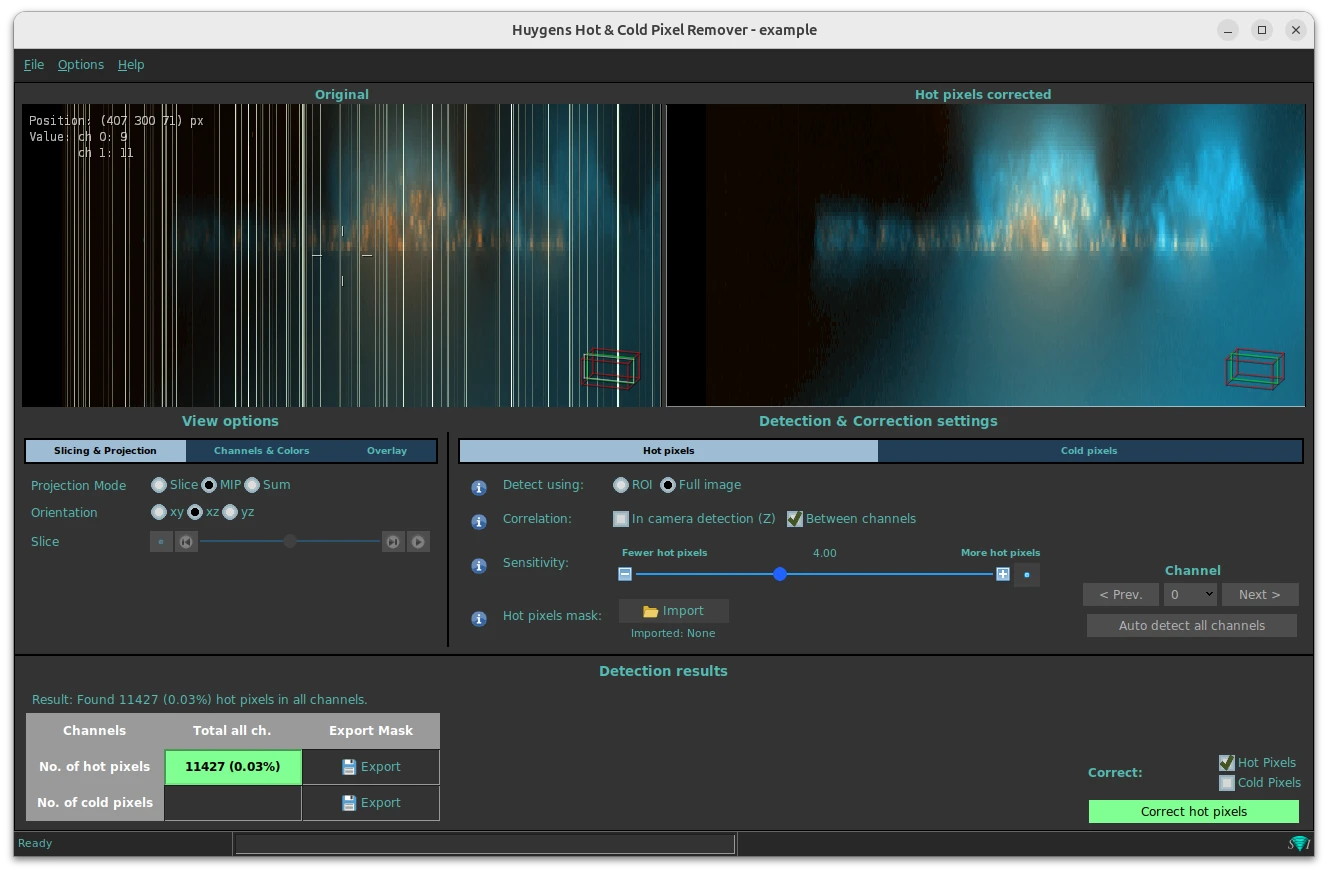Click the info icon next to Hot pixels mask

[x=479, y=618]
